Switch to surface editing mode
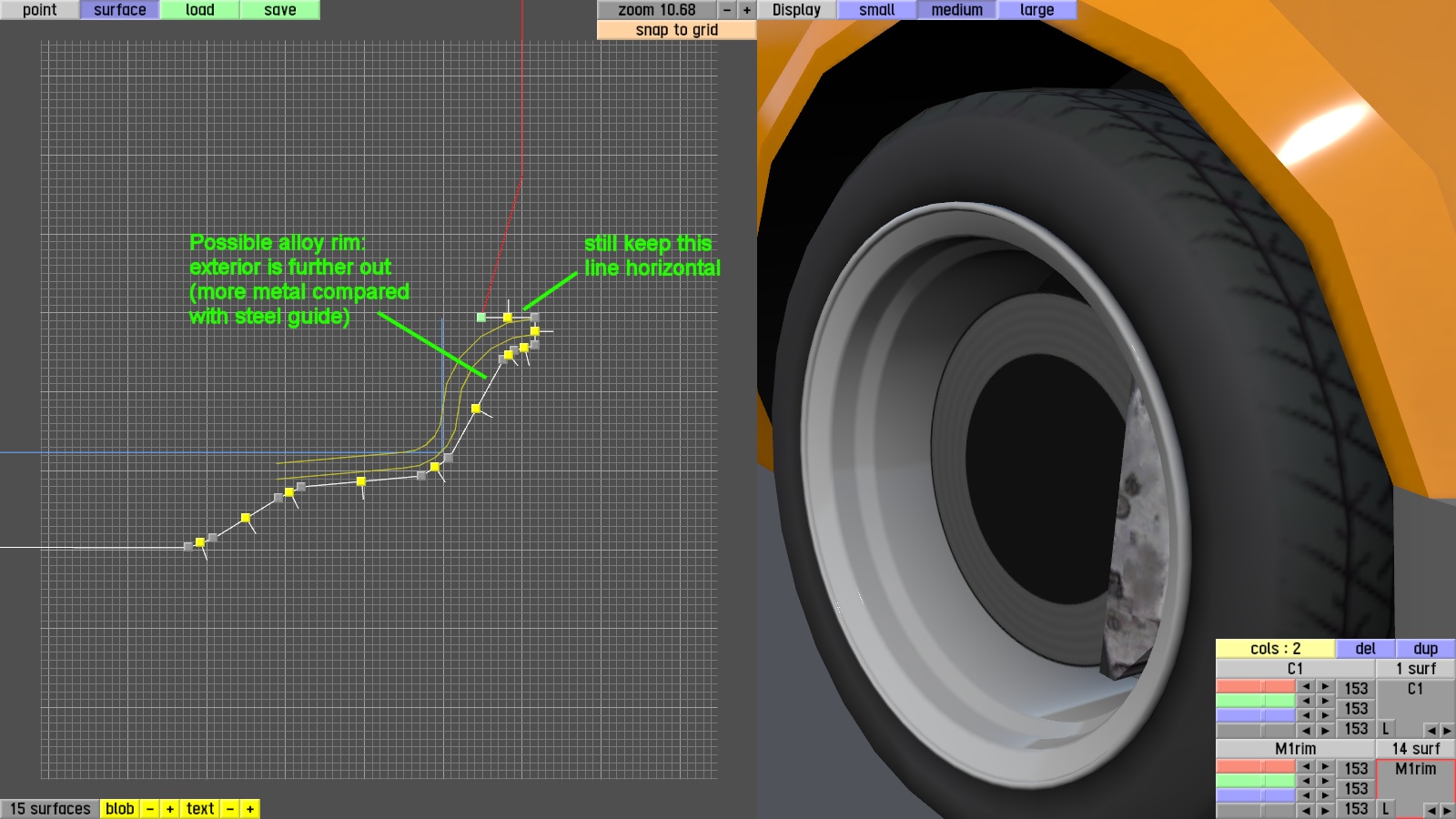Viewport: 1456px width, 819px height. point(120,10)
